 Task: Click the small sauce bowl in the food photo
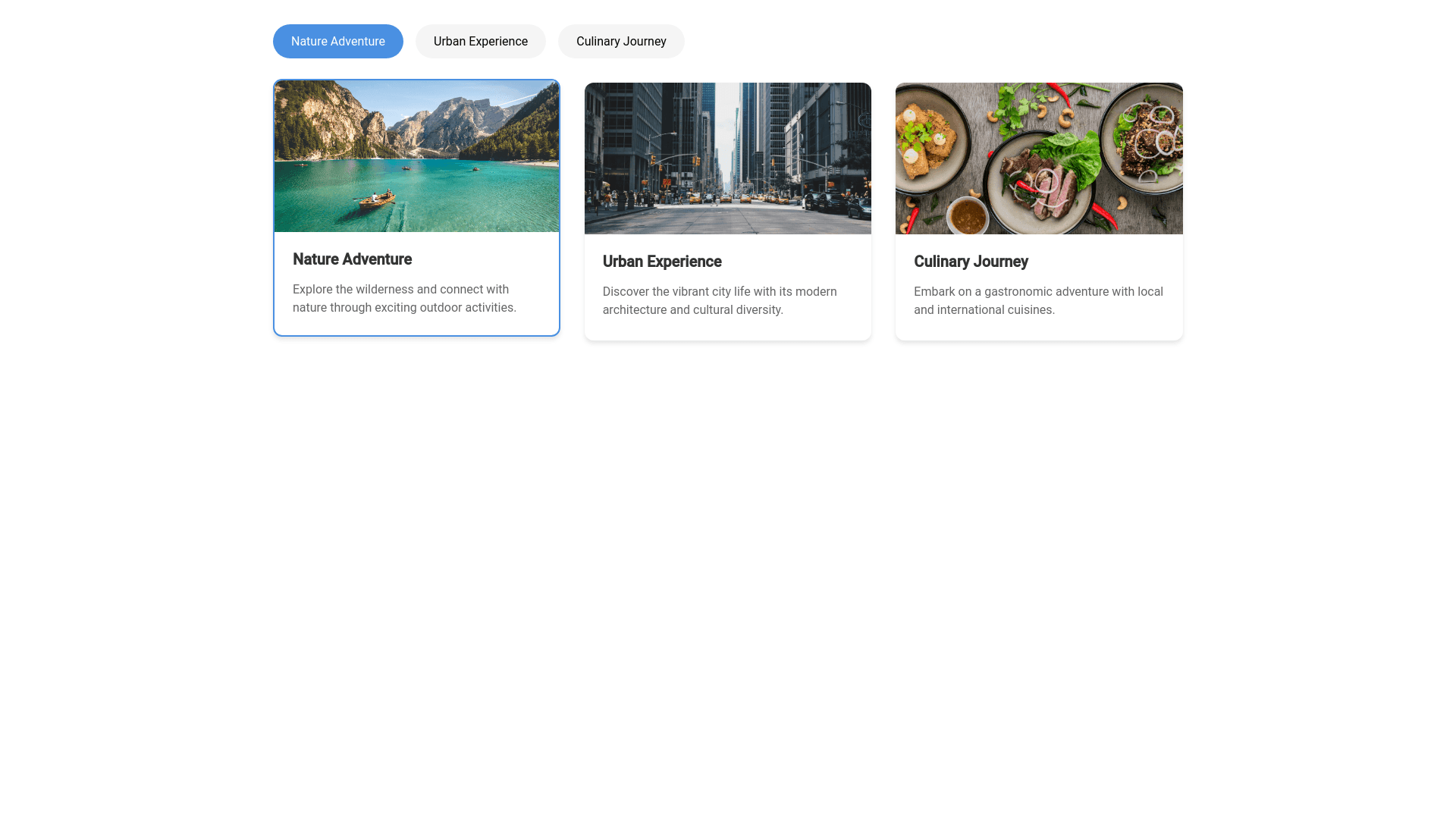tap(968, 216)
